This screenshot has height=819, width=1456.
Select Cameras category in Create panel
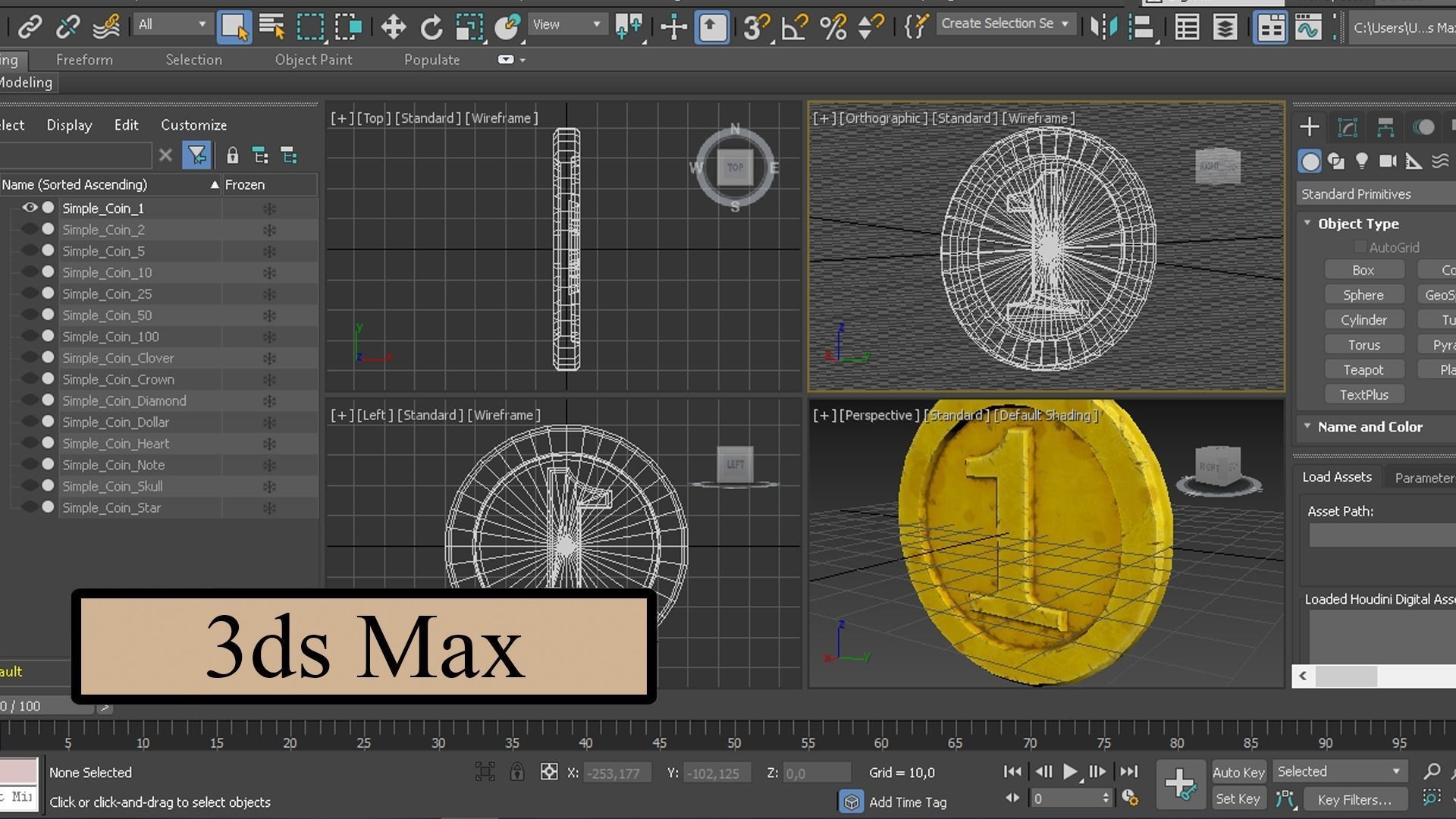pos(1388,161)
